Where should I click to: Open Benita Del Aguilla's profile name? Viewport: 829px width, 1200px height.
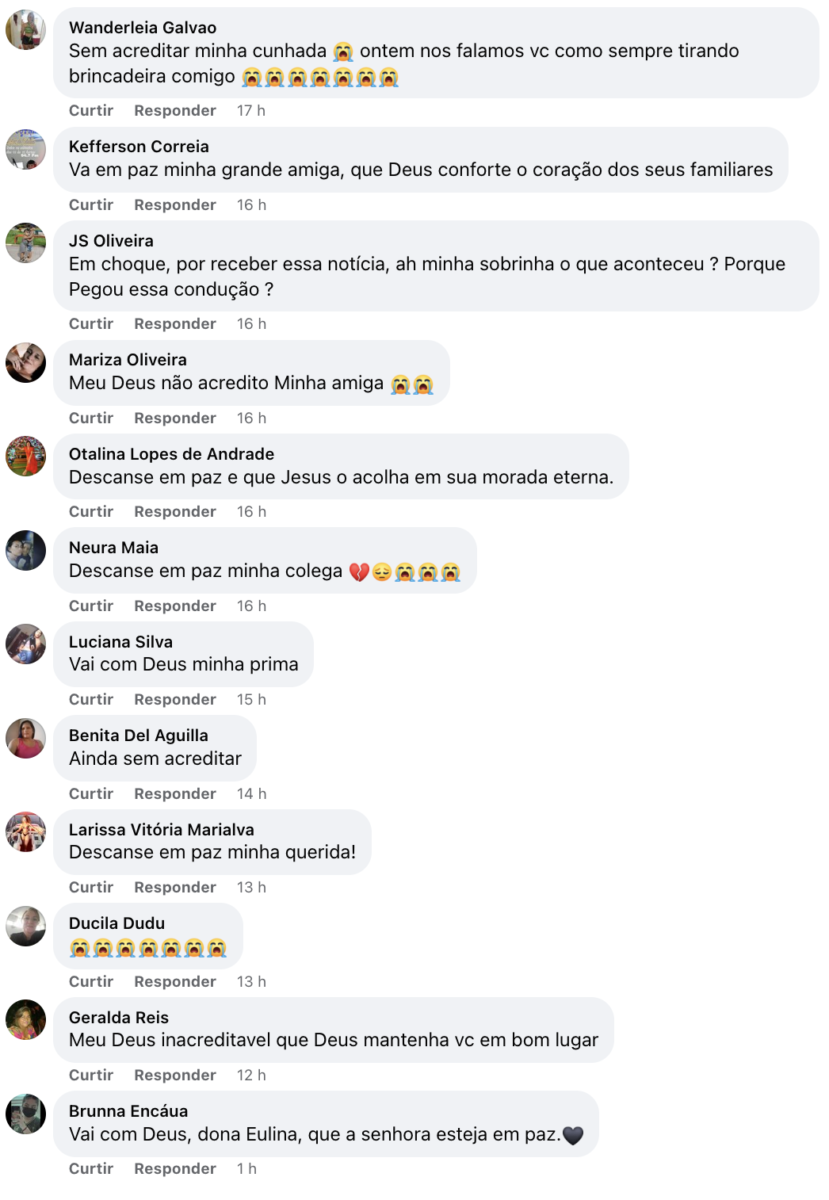point(138,735)
